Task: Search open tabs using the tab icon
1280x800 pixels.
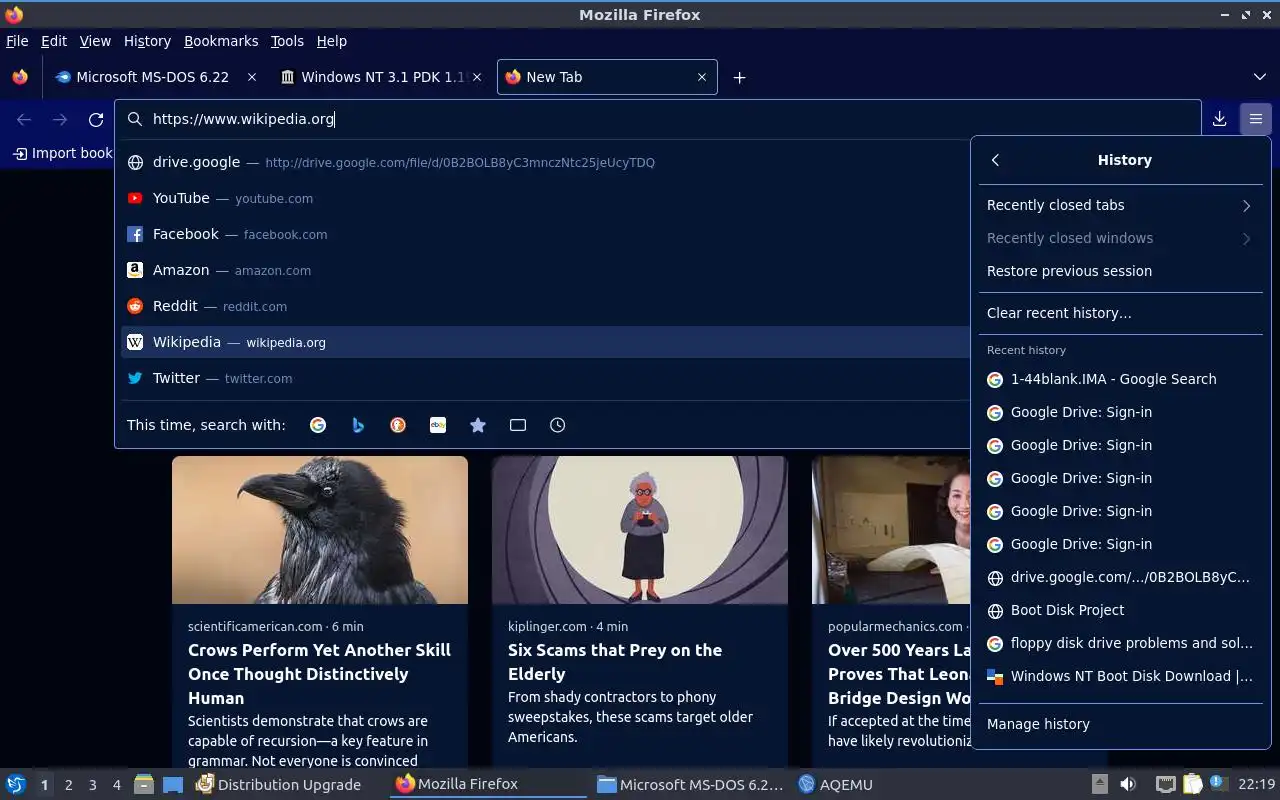Action: point(518,425)
